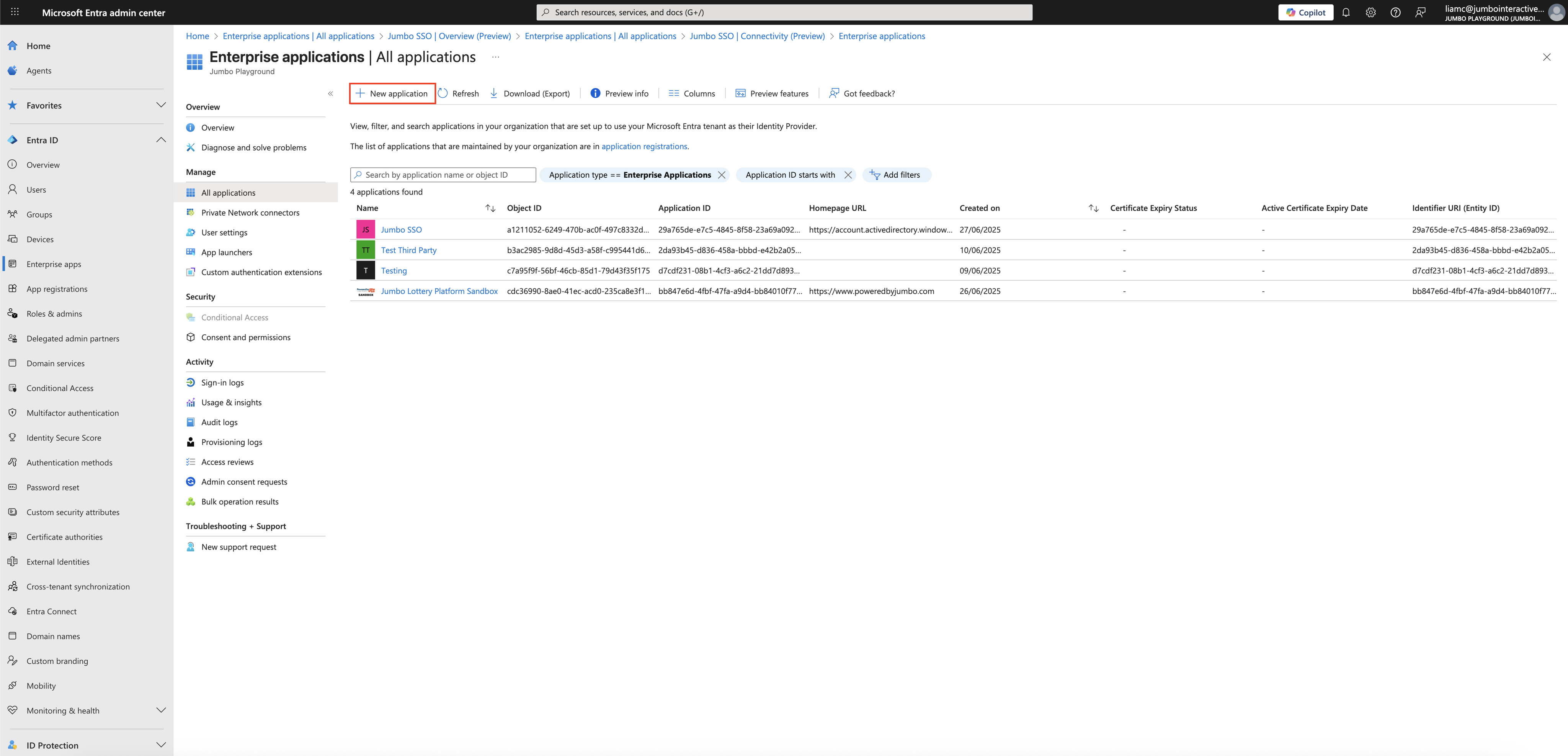Expand Monitoring & health section
The width and height of the screenshot is (1568, 756).
coord(161,710)
